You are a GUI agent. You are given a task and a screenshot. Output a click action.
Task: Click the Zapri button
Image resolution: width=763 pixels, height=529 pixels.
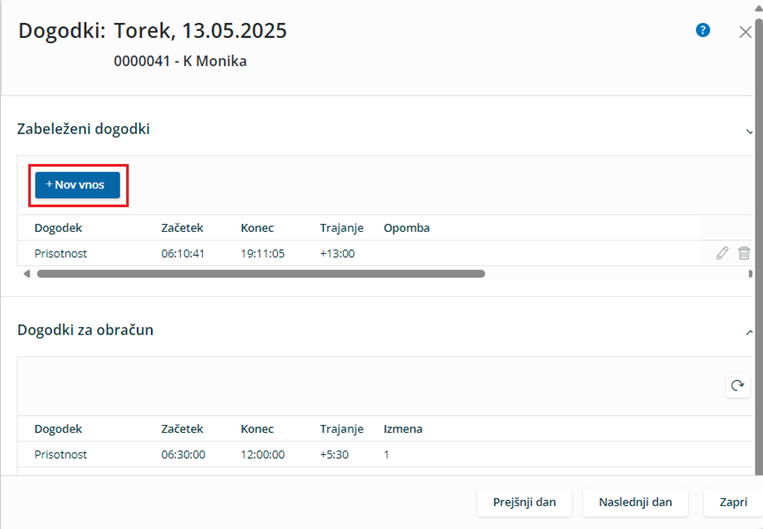pyautogui.click(x=733, y=502)
